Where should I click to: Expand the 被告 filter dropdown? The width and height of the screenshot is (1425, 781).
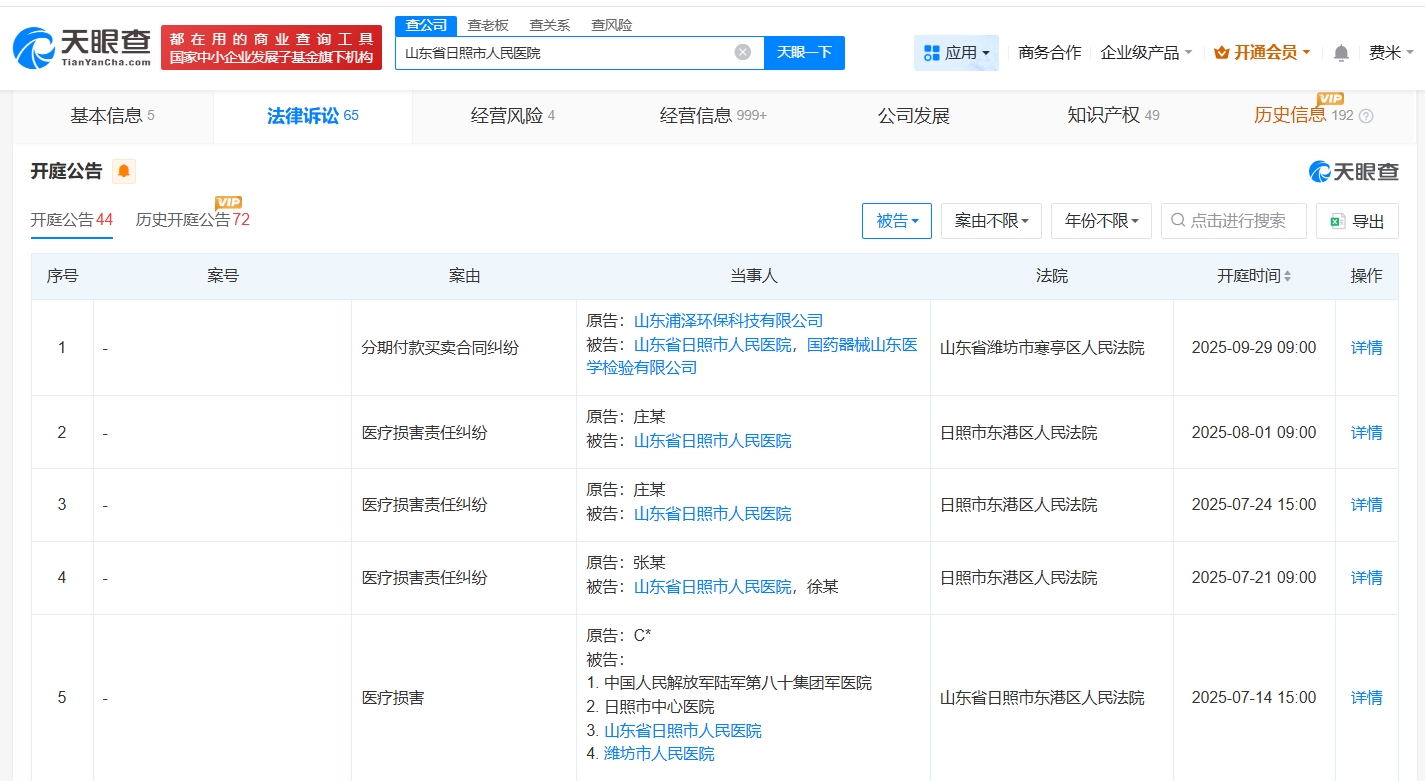click(x=896, y=221)
